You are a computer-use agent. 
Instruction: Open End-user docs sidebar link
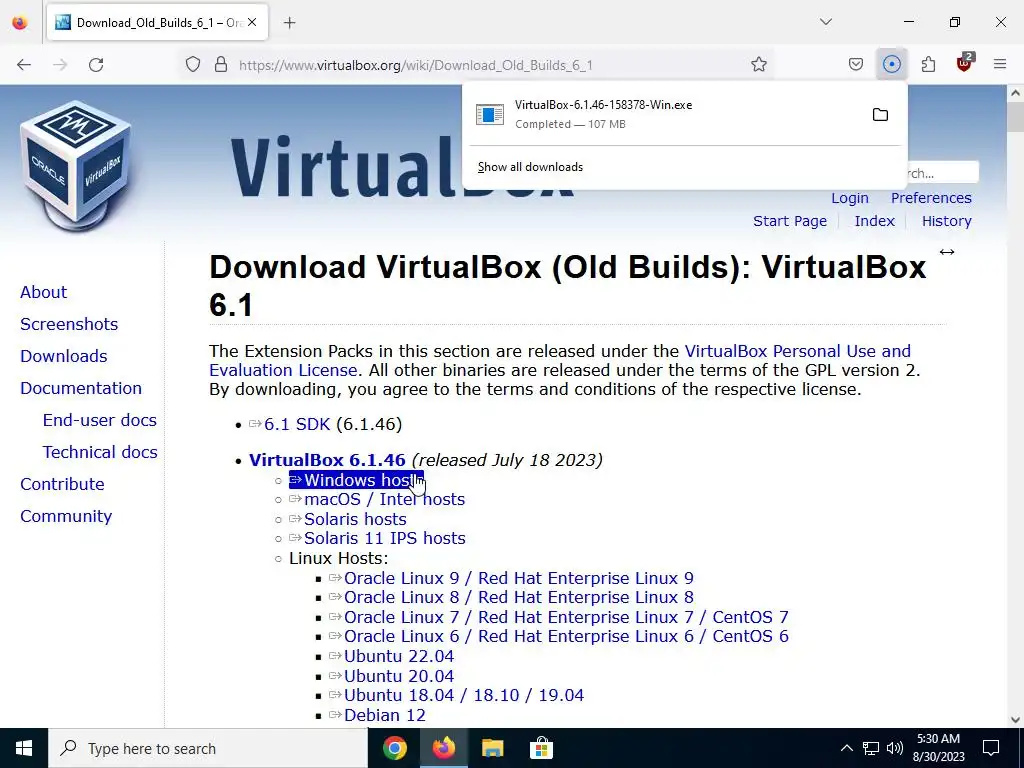(x=100, y=420)
